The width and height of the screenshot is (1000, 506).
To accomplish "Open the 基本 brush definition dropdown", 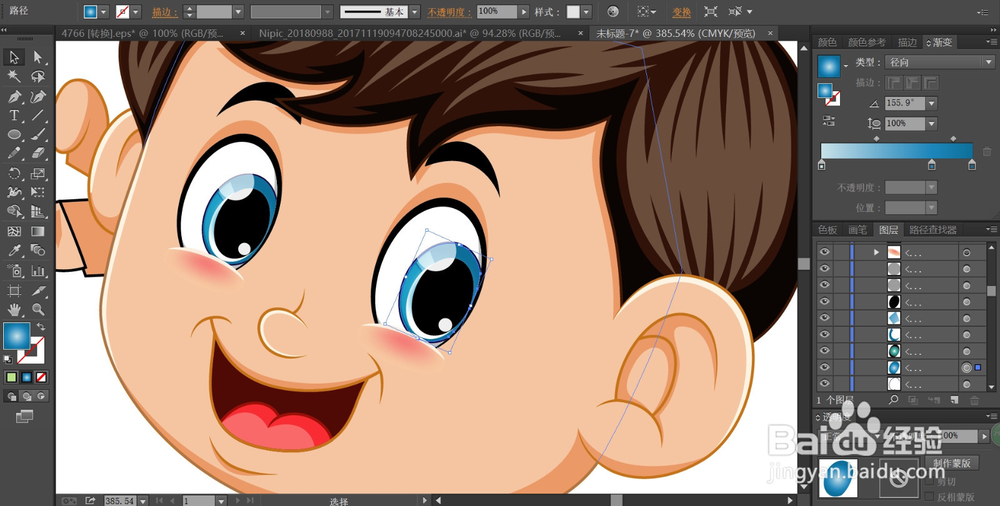I will tap(415, 12).
